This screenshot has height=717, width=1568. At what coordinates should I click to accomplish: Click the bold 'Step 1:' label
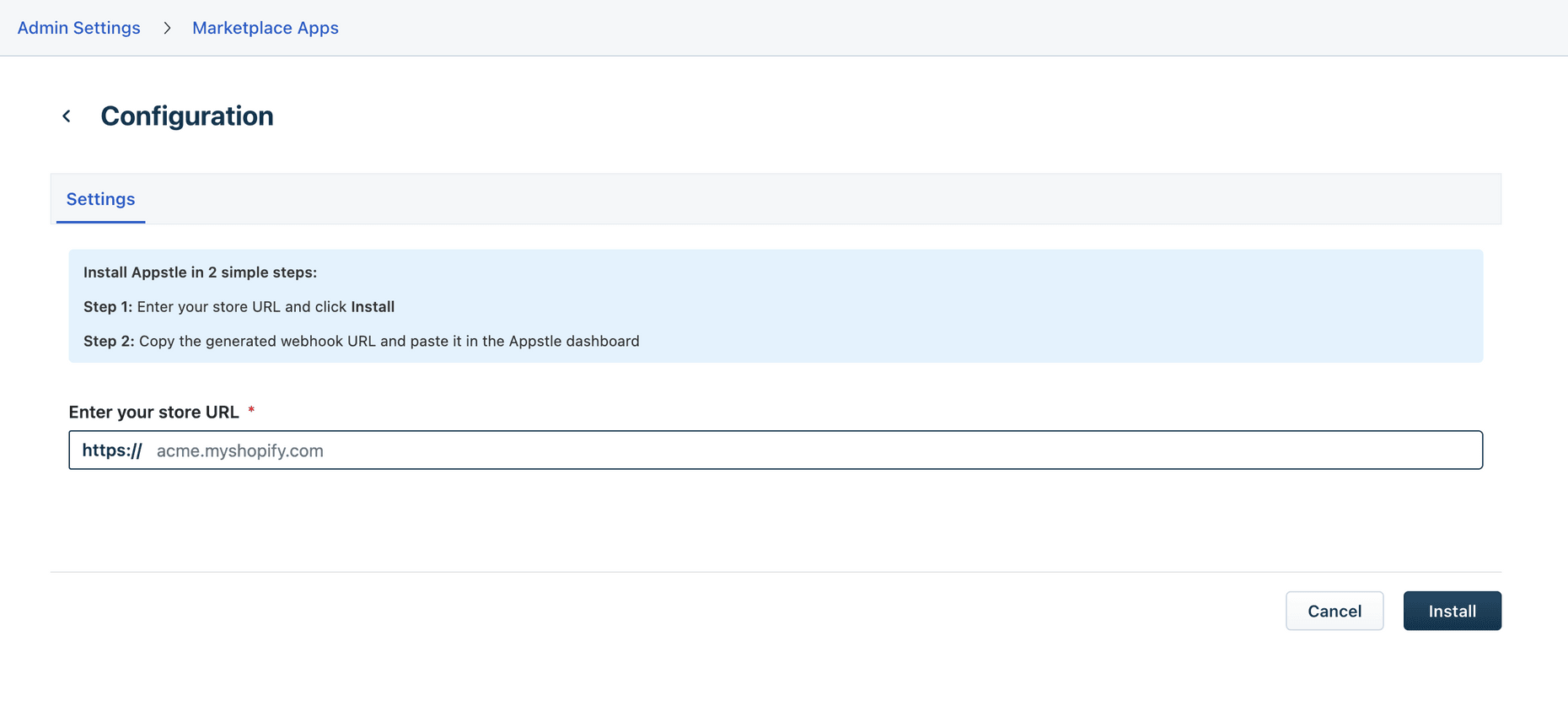(108, 307)
